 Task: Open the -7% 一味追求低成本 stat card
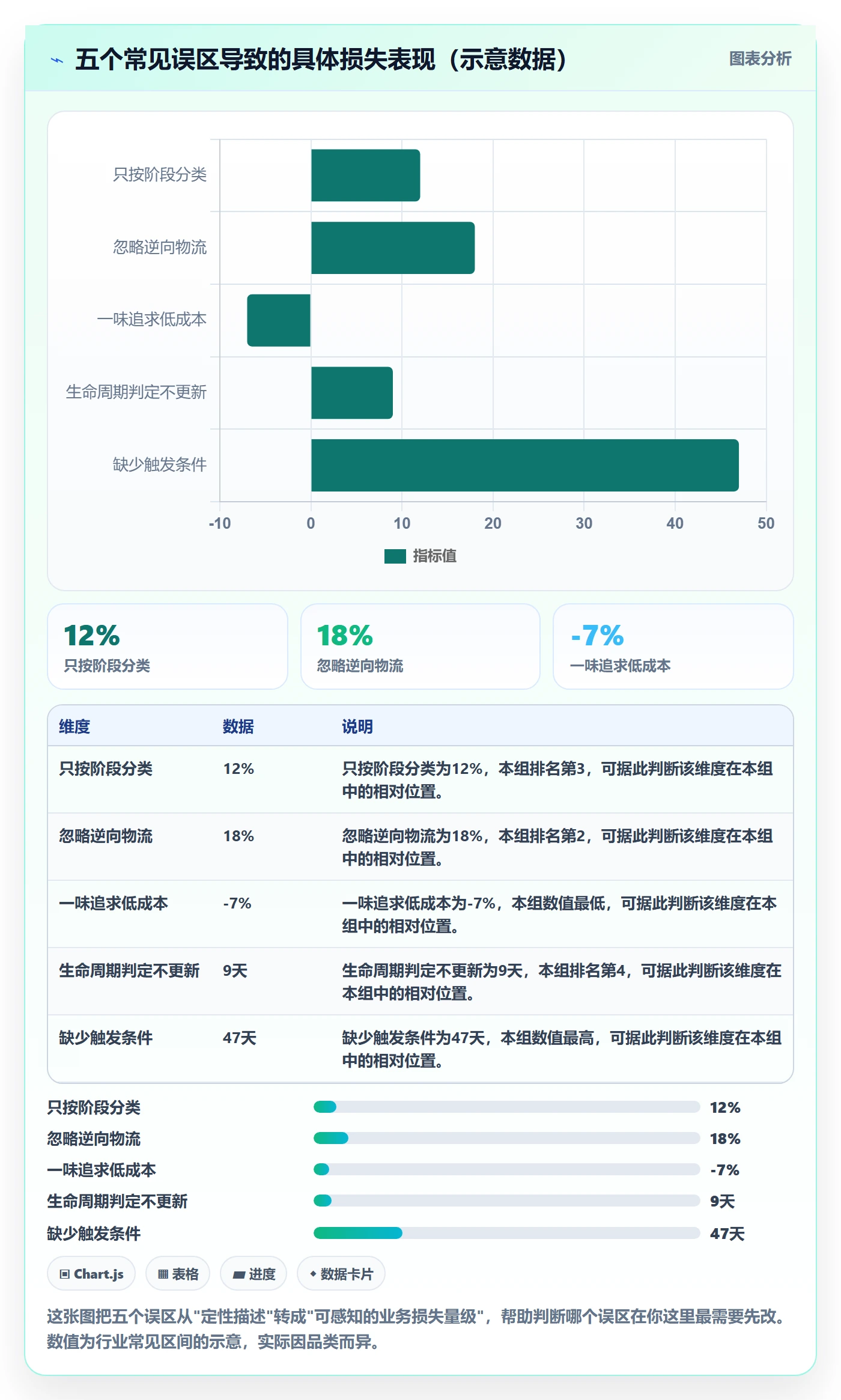673,647
